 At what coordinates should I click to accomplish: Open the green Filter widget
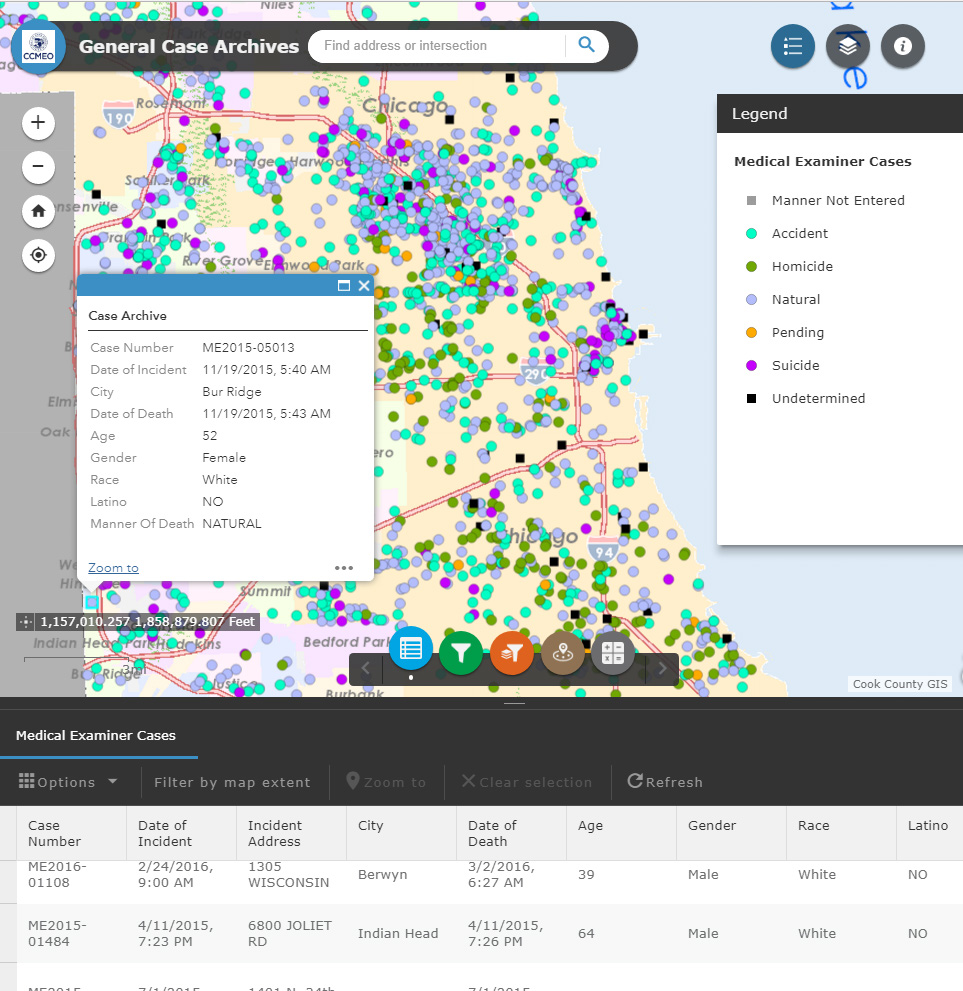(x=460, y=653)
